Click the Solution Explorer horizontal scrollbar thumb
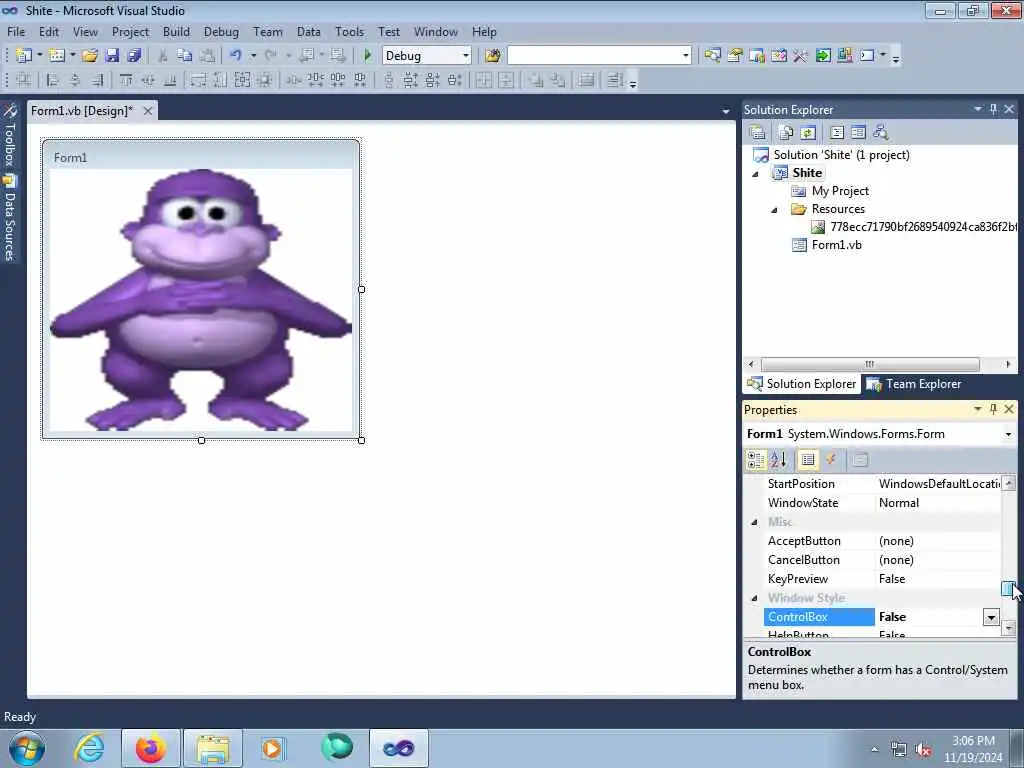This screenshot has width=1024, height=768. click(870, 364)
